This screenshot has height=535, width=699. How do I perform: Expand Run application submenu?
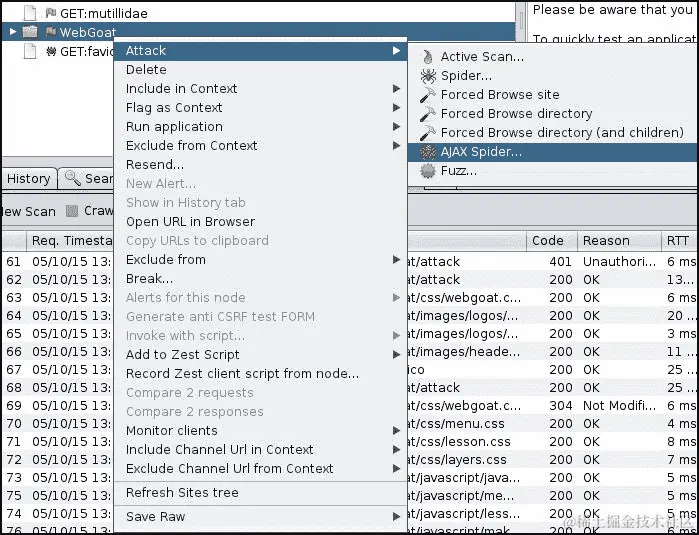click(396, 127)
